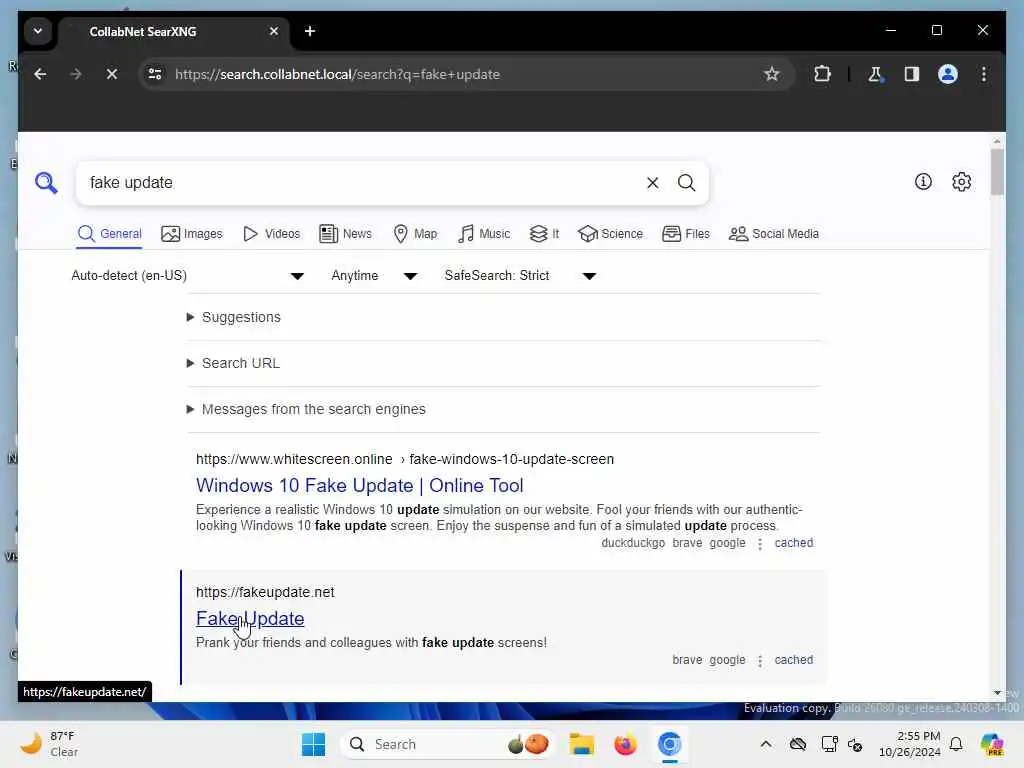Open the Copilot preview taskbar icon

992,744
